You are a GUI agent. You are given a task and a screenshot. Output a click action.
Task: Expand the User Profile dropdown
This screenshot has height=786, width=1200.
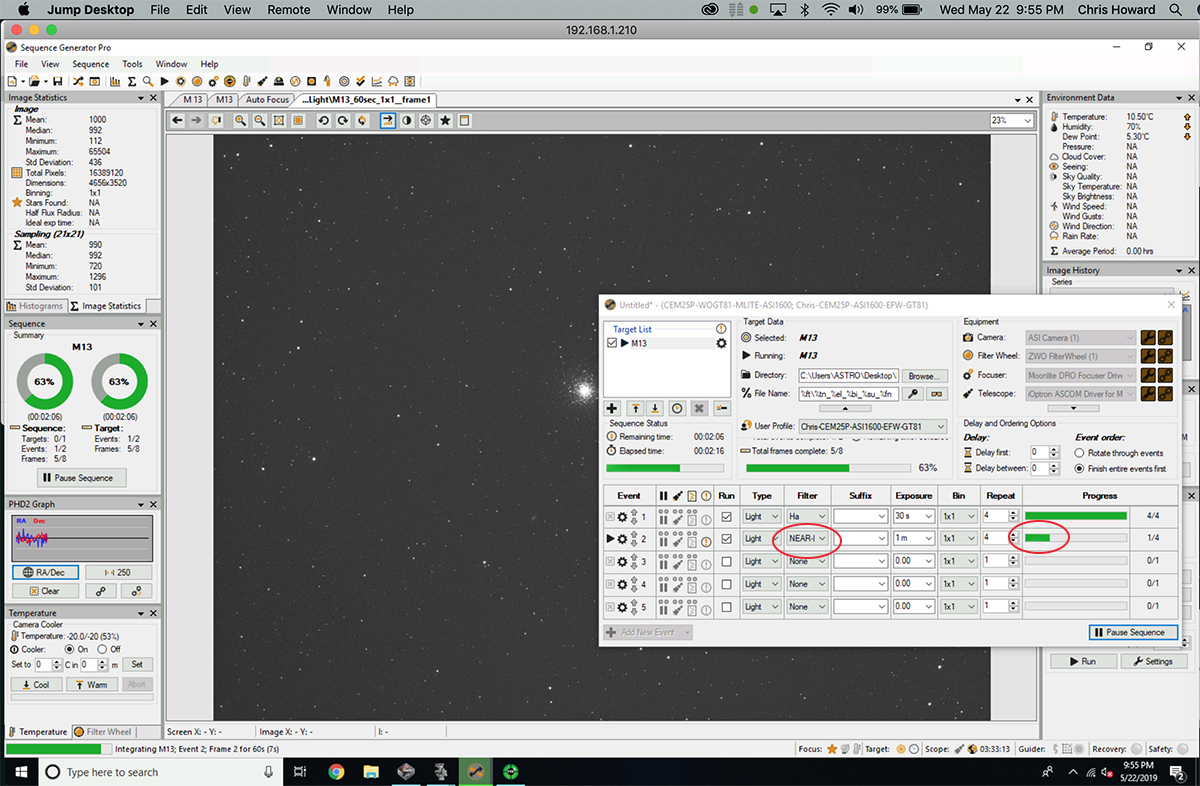click(x=939, y=426)
